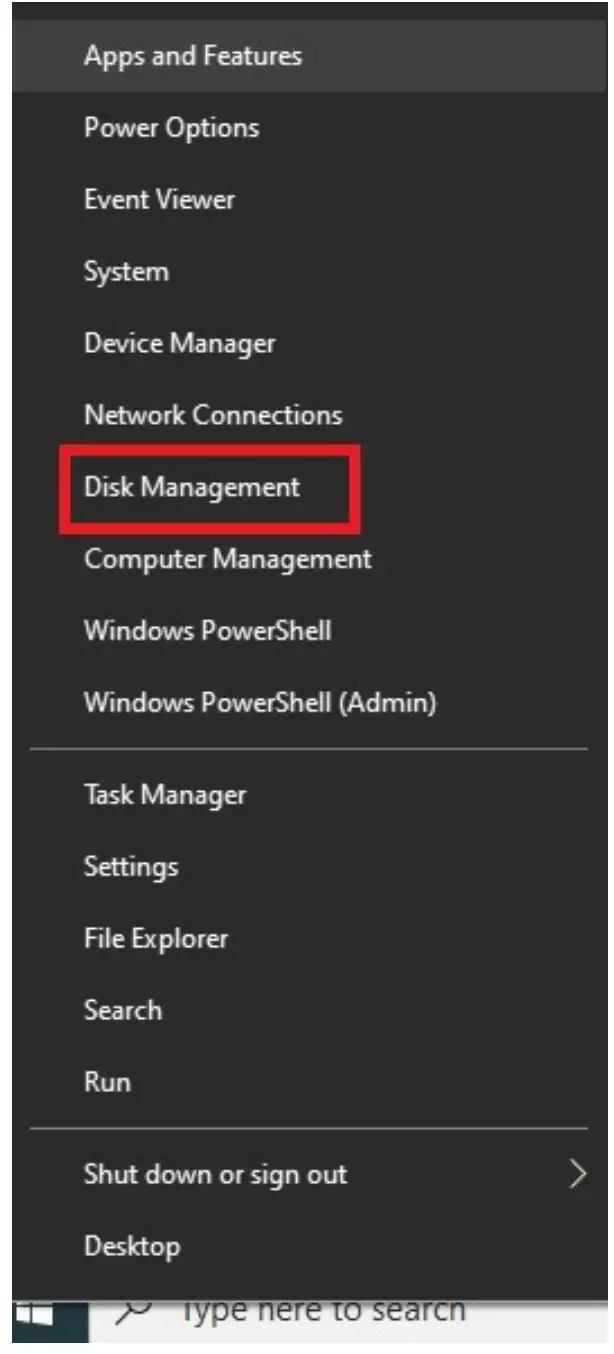The height and width of the screenshot is (1354, 614).
Task: Select the Search entry
Action: point(123,1010)
